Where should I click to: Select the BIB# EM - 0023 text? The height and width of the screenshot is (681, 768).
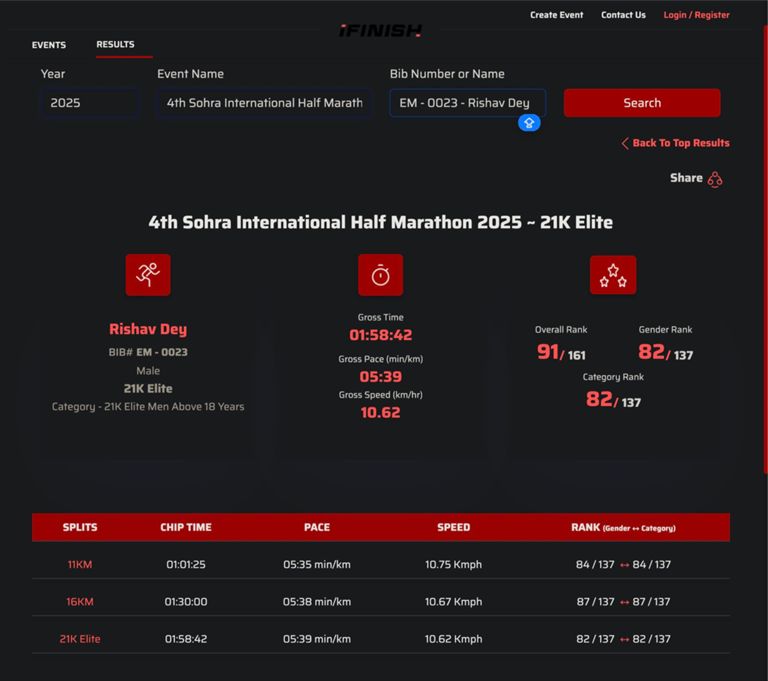[x=148, y=352]
